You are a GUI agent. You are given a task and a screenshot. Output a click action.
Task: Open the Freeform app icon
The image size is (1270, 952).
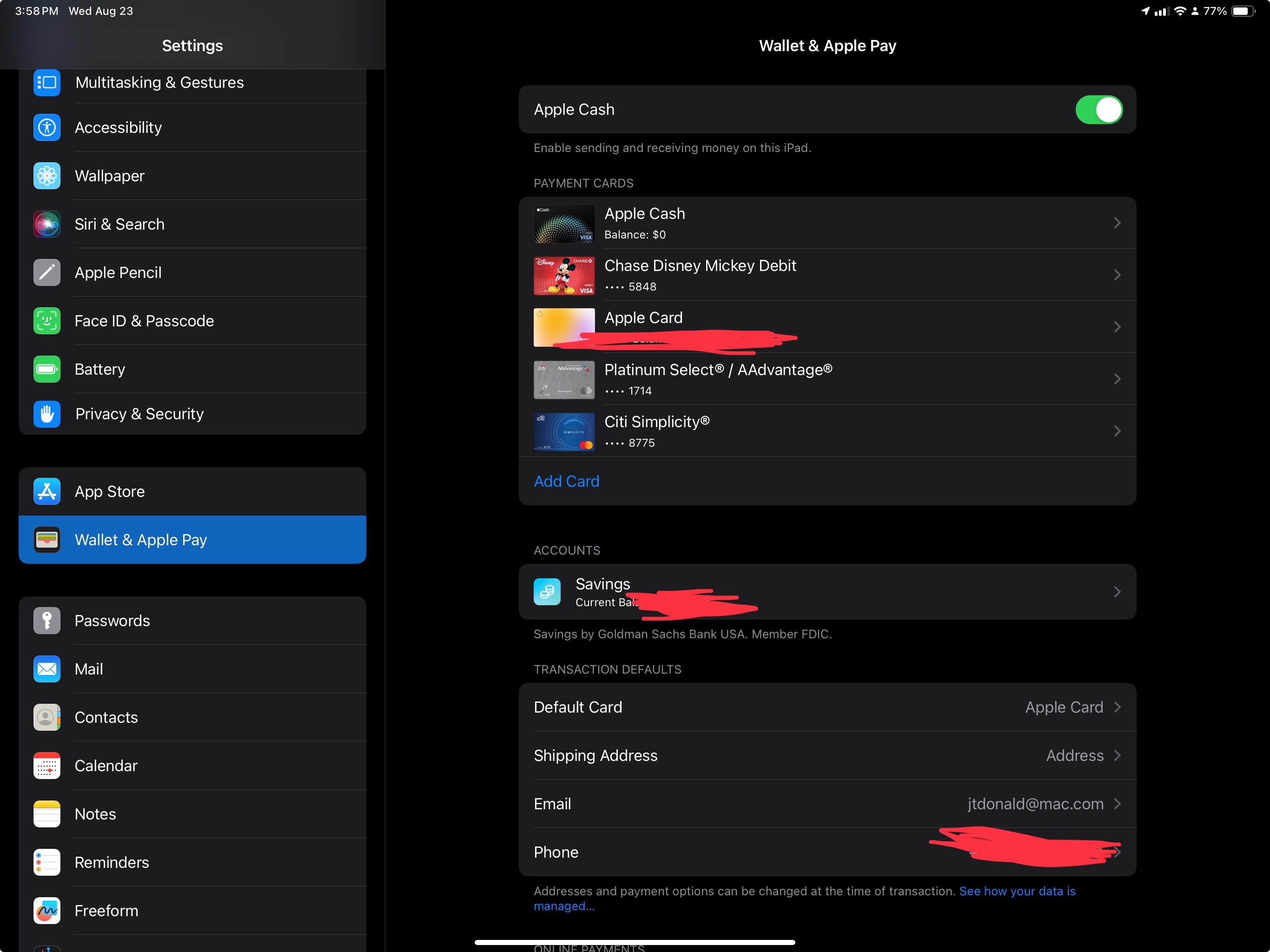[x=46, y=911]
